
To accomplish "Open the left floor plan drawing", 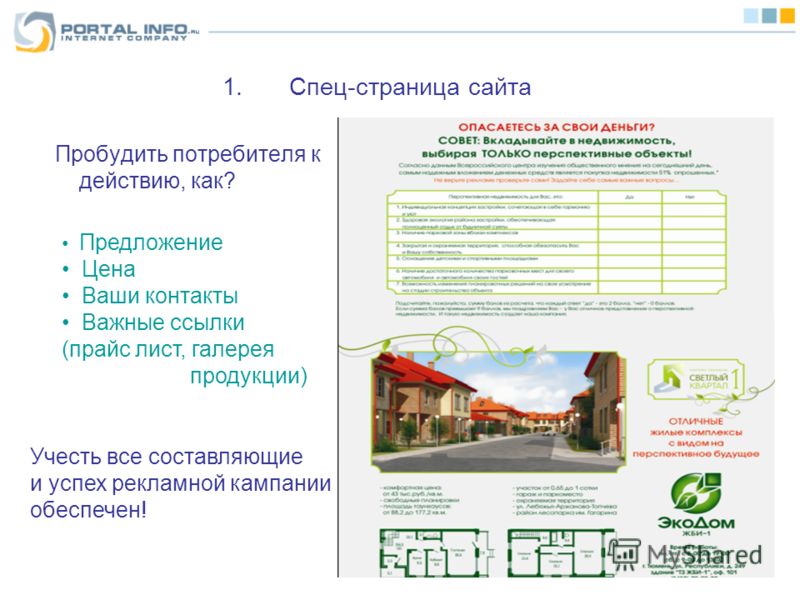I will [436, 553].
